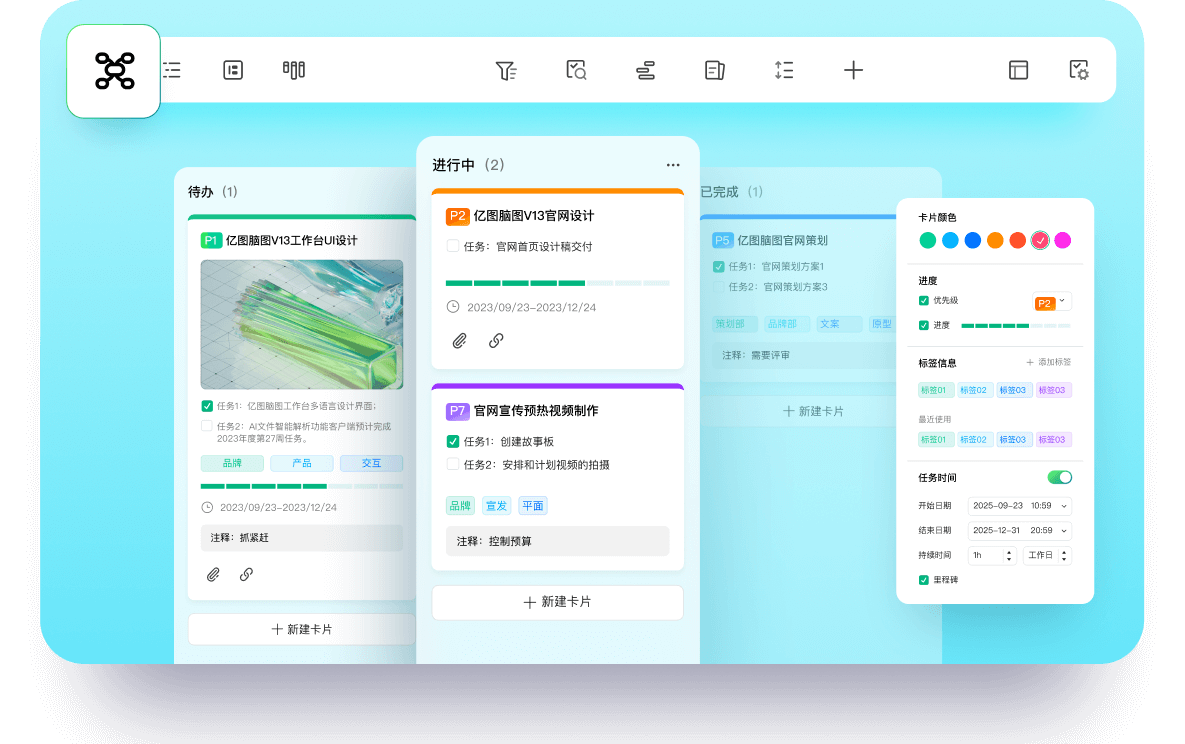1185x744 pixels.
Task: Click clock icon on P1 card date
Action: pyautogui.click(x=207, y=507)
